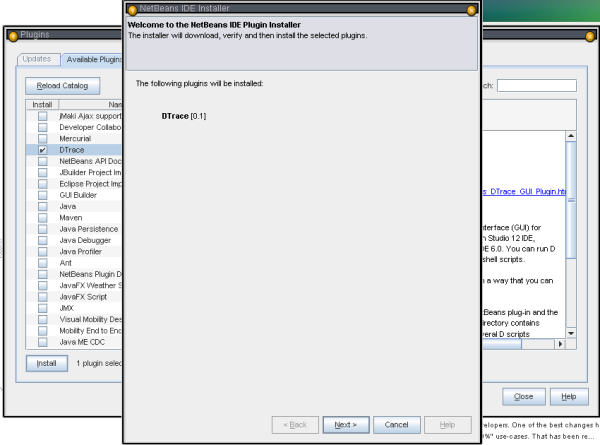
Task: Select the Java plugin row
Action: pyautogui.click(x=74, y=206)
